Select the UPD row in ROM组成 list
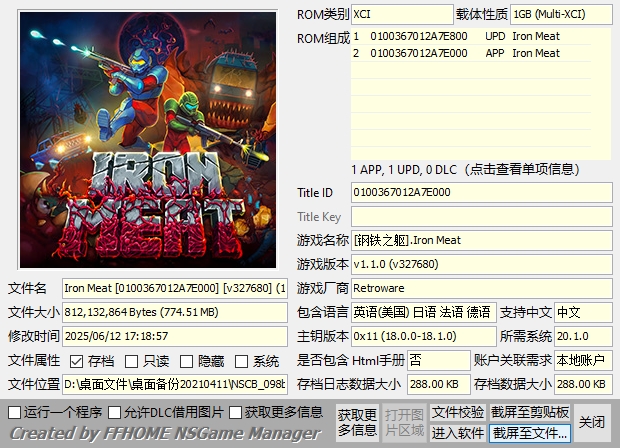The width and height of the screenshot is (620, 448). click(480, 36)
